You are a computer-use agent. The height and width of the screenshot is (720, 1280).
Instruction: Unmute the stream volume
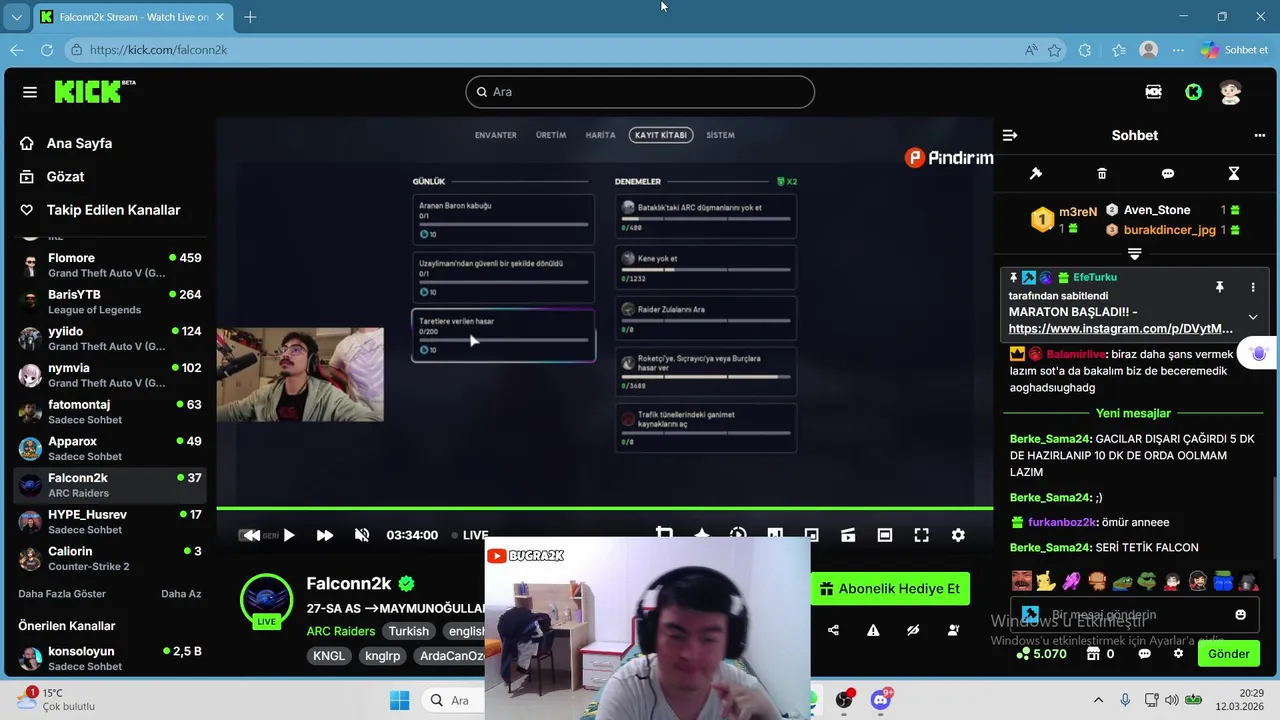click(362, 535)
